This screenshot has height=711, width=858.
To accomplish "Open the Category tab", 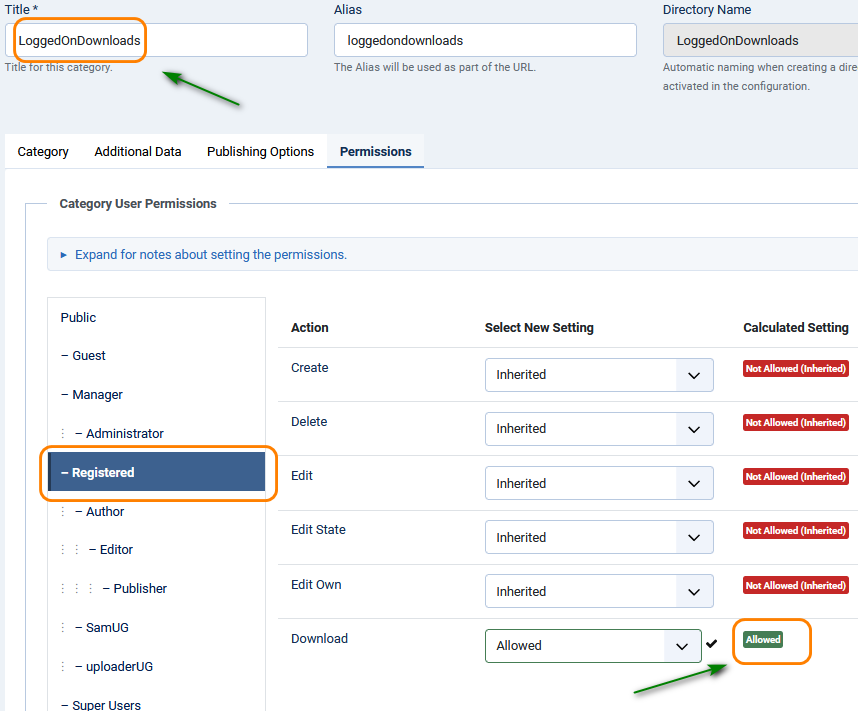I will click(43, 152).
